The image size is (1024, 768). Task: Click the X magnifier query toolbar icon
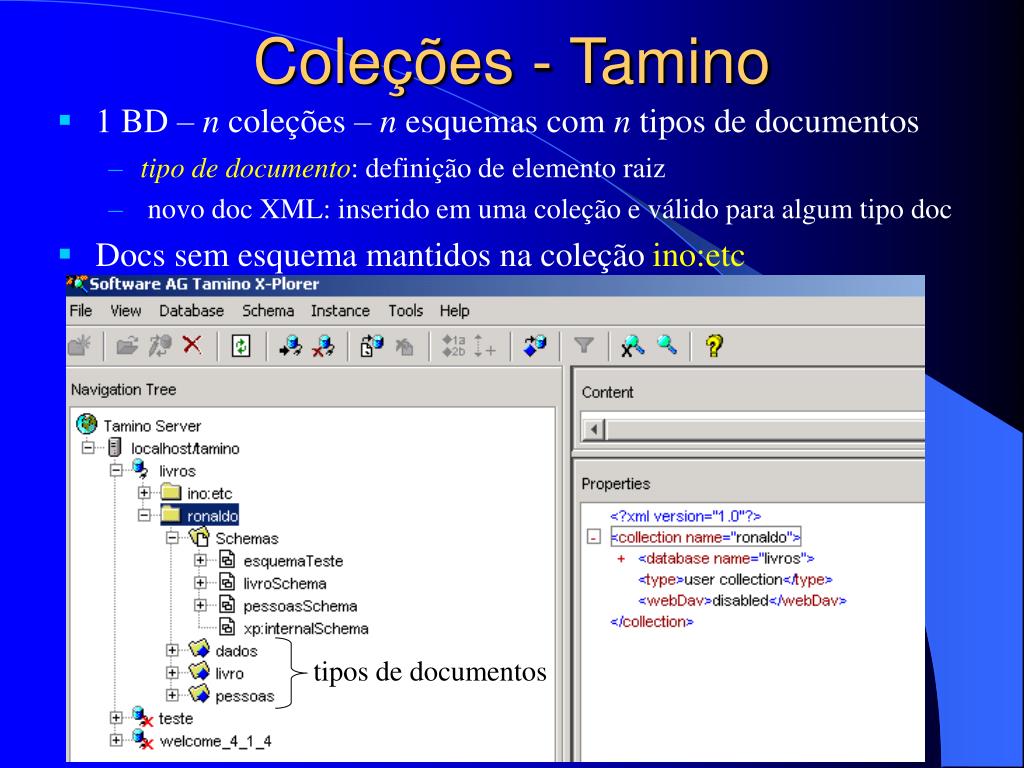pos(632,345)
